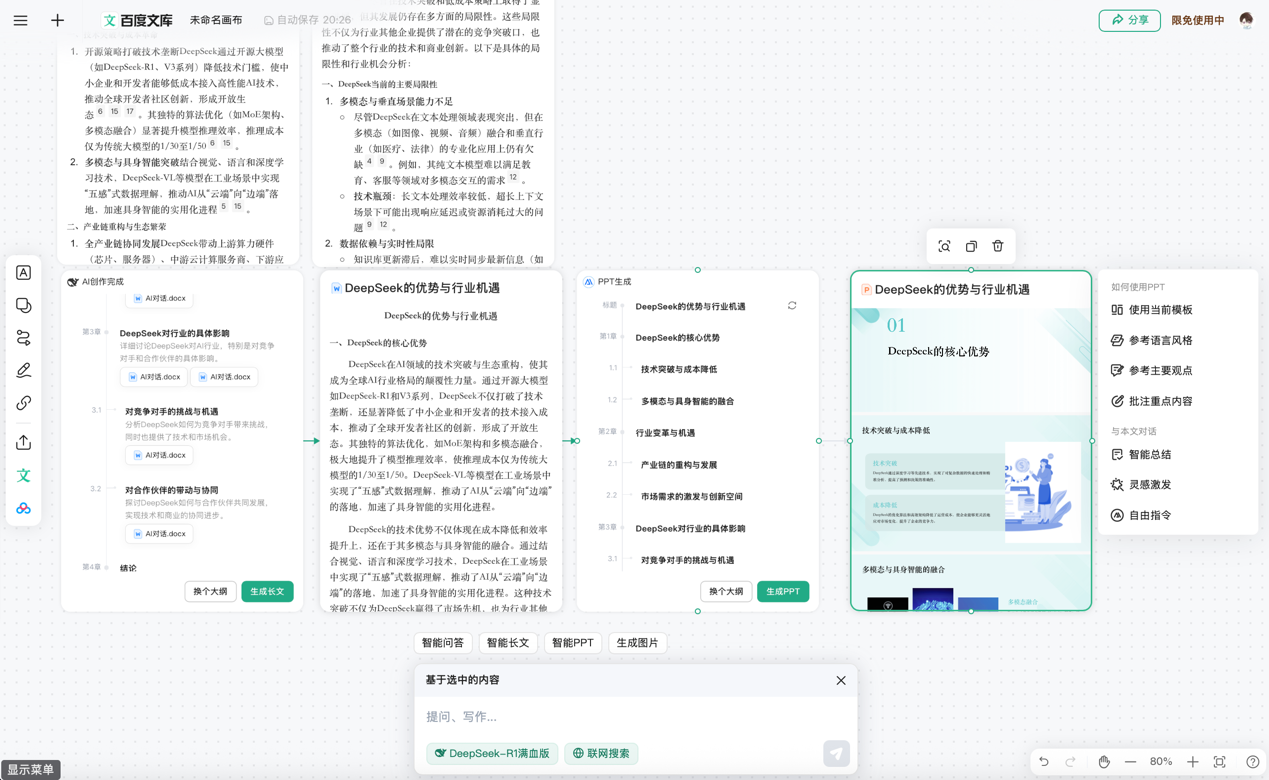Click the Baidu netdisk cloud icon in the left toolbar
The height and width of the screenshot is (780, 1269).
pos(24,509)
